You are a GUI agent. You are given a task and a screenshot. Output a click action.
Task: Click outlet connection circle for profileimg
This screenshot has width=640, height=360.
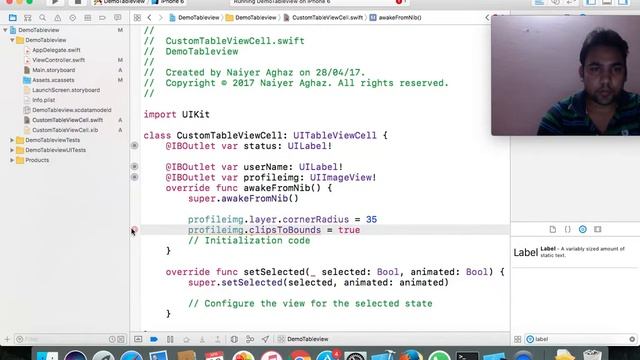click(134, 177)
